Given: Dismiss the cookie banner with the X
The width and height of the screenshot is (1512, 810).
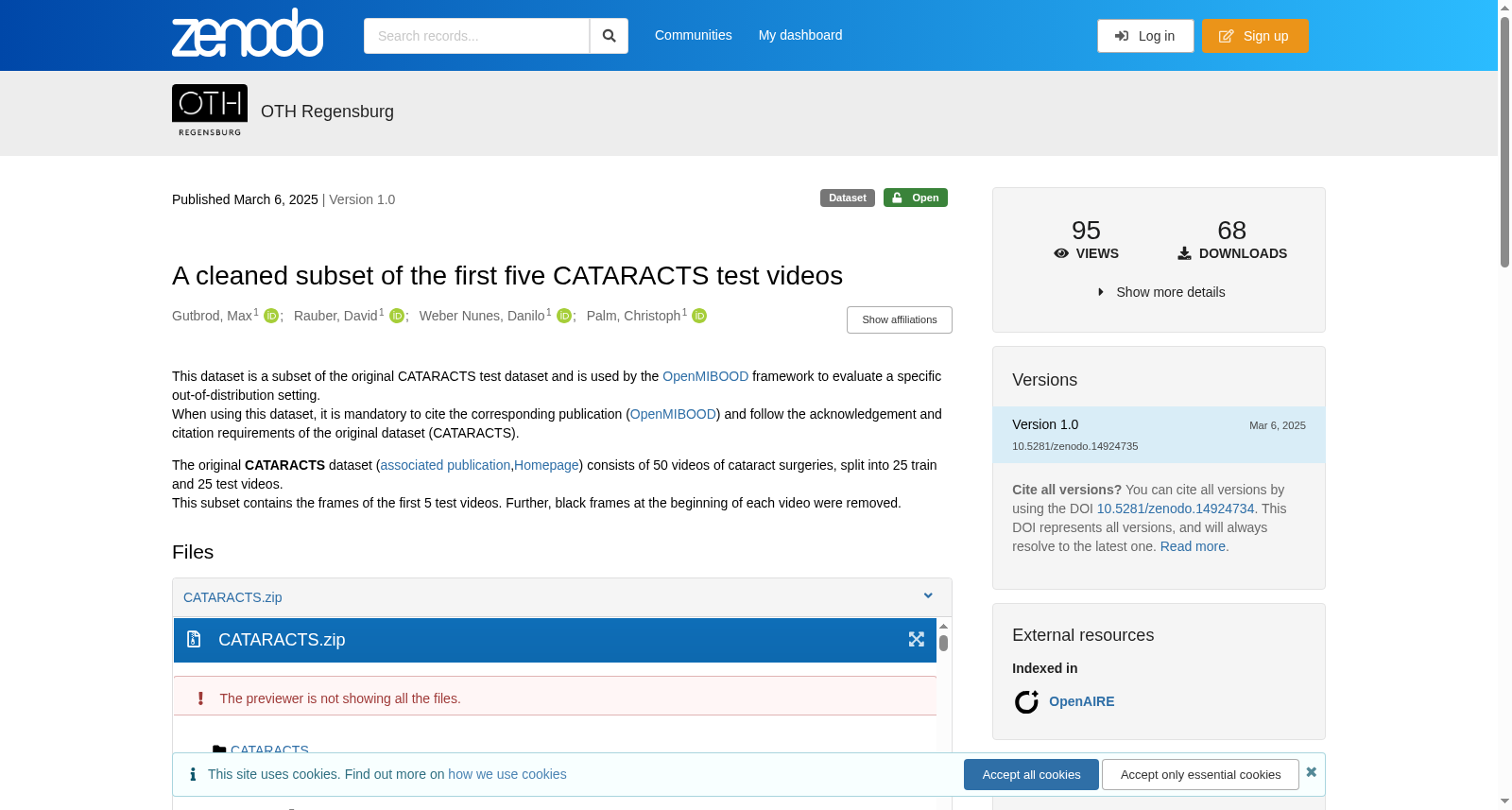Looking at the screenshot, I should (x=1312, y=772).
